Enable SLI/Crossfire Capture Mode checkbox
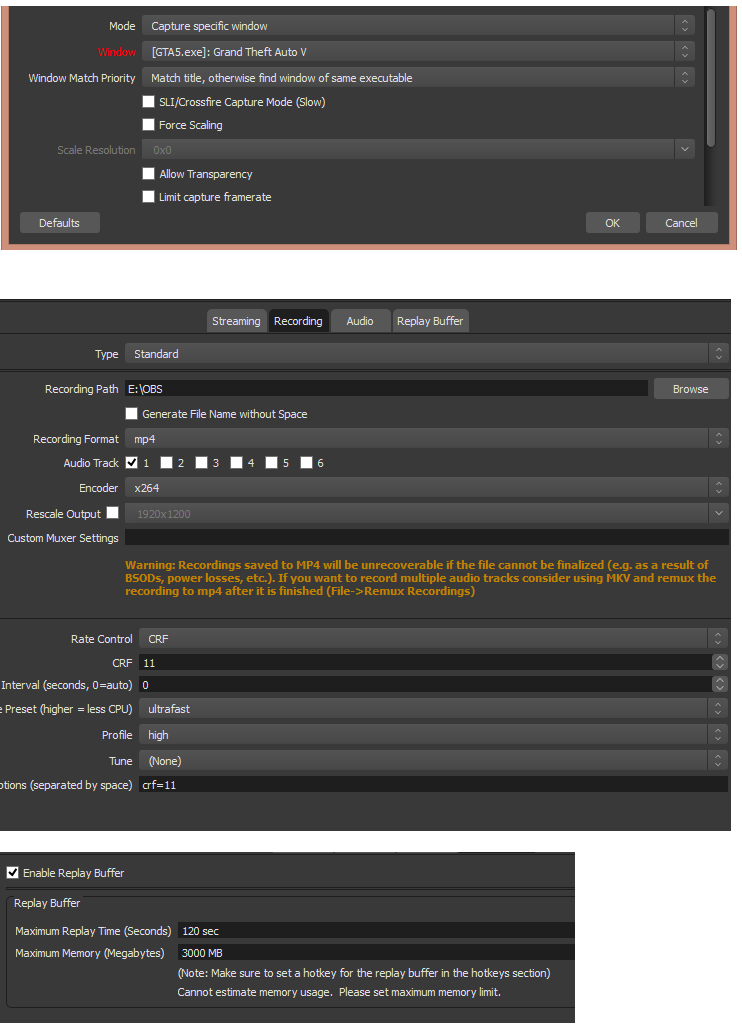This screenshot has width=742, height=1031. tap(149, 102)
